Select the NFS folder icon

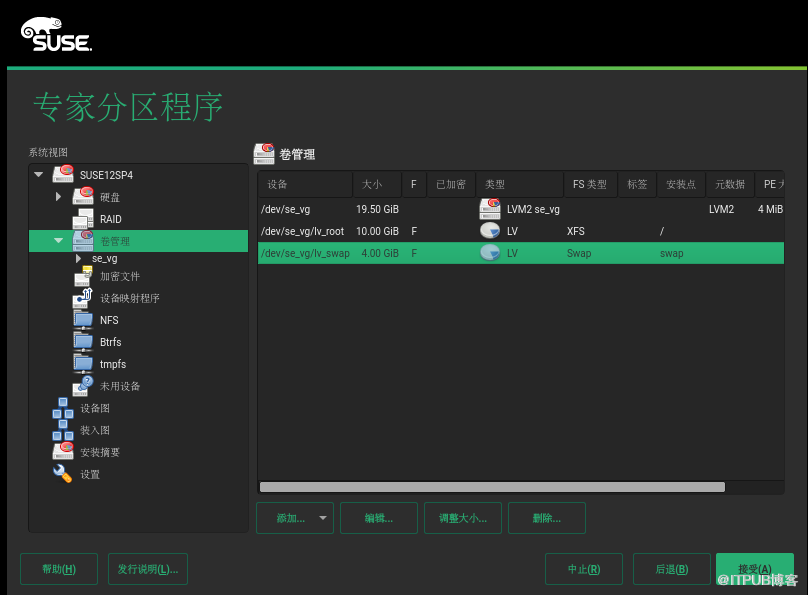click(83, 320)
